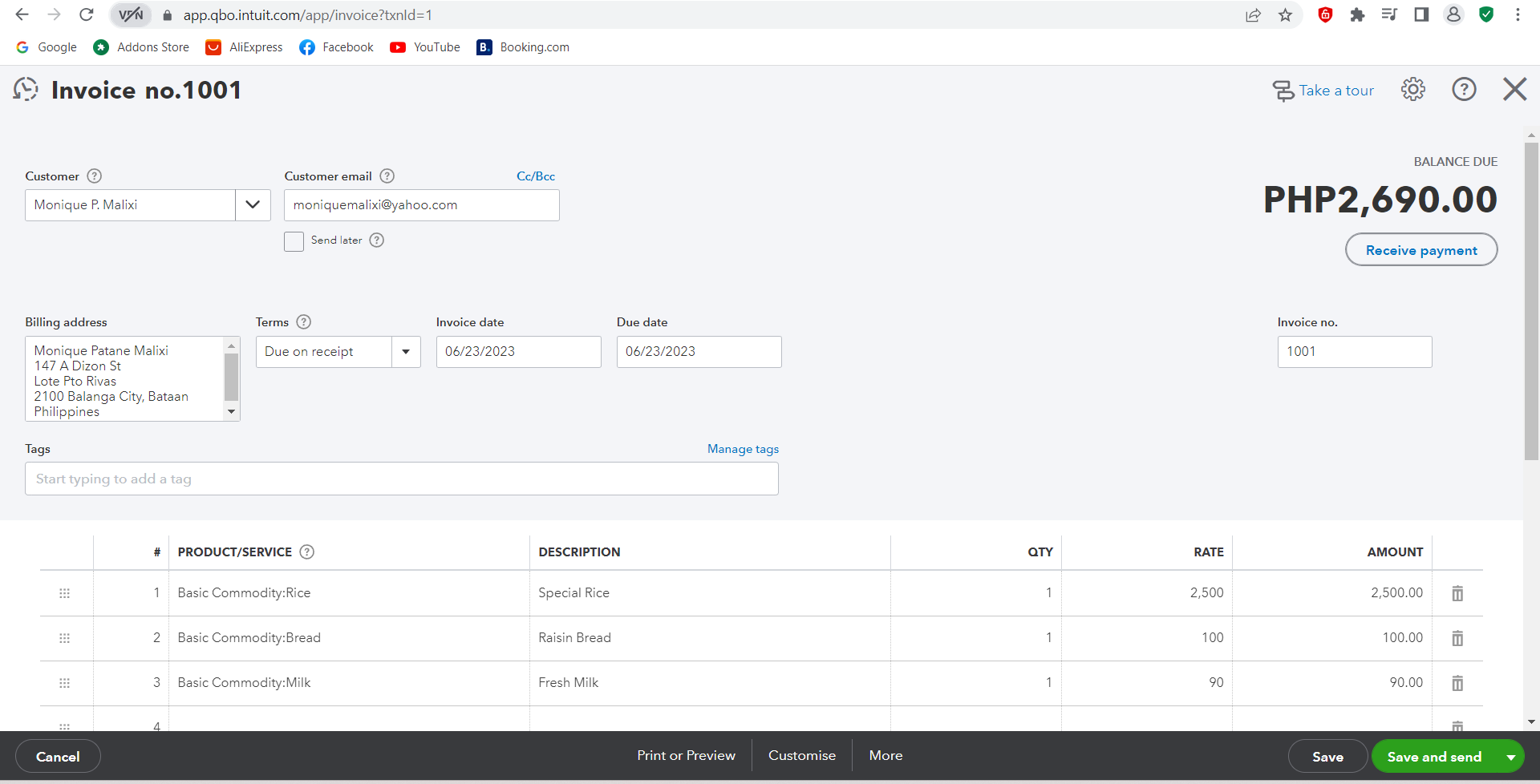Reload the browser page

(x=86, y=14)
